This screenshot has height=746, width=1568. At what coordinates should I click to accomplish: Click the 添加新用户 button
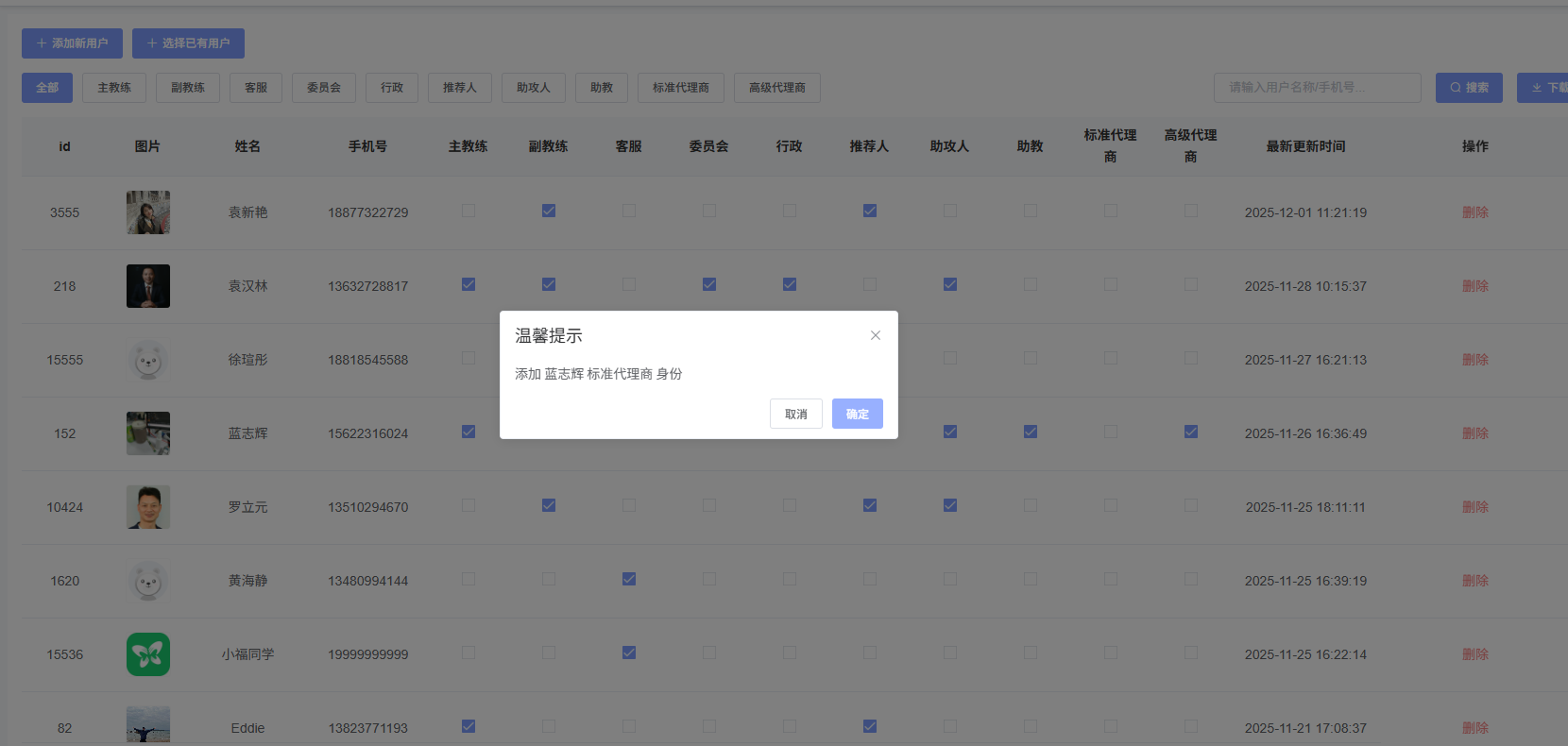73,43
